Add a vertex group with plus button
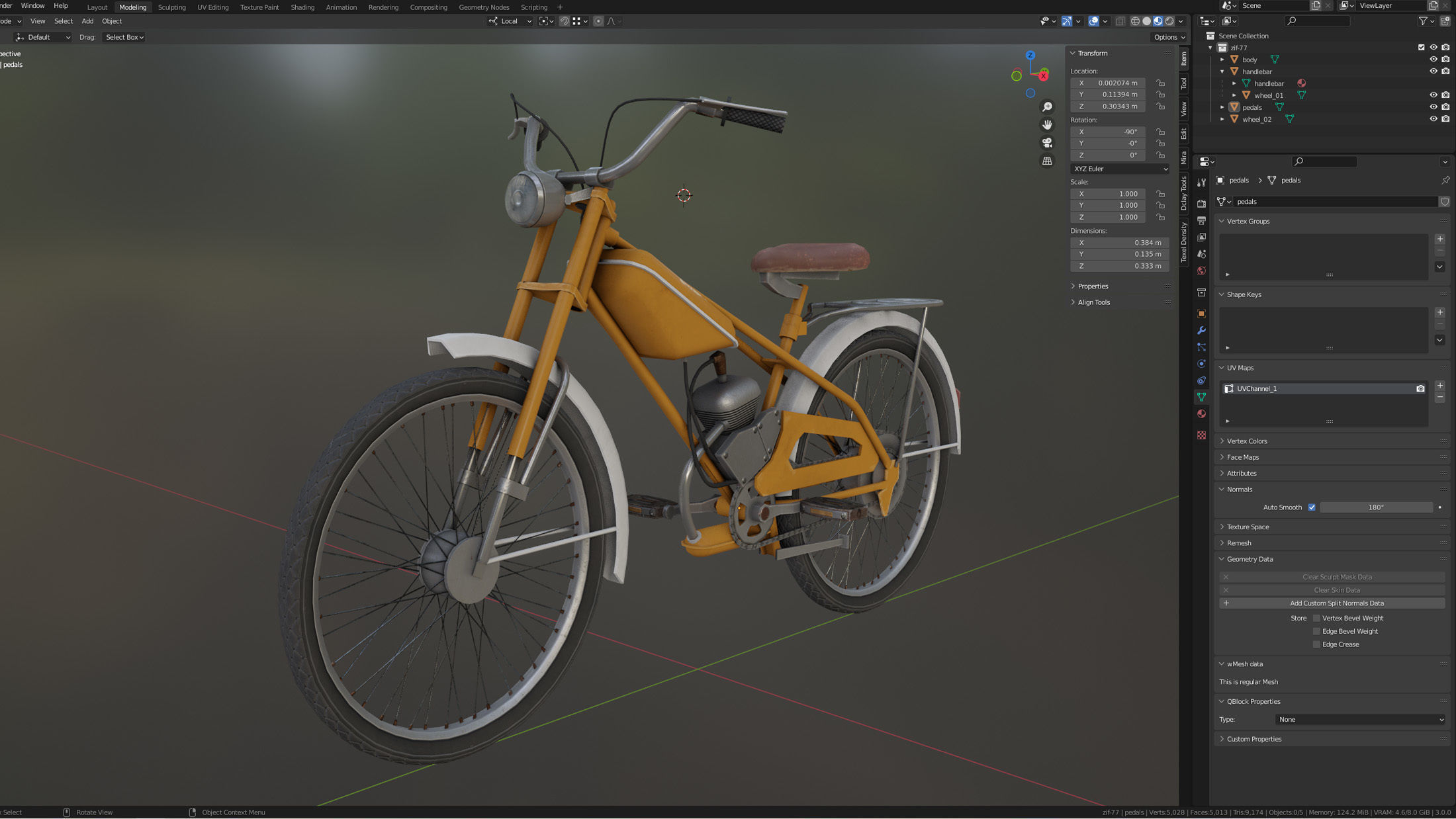Screen dimensions: 1456x819 1439,239
